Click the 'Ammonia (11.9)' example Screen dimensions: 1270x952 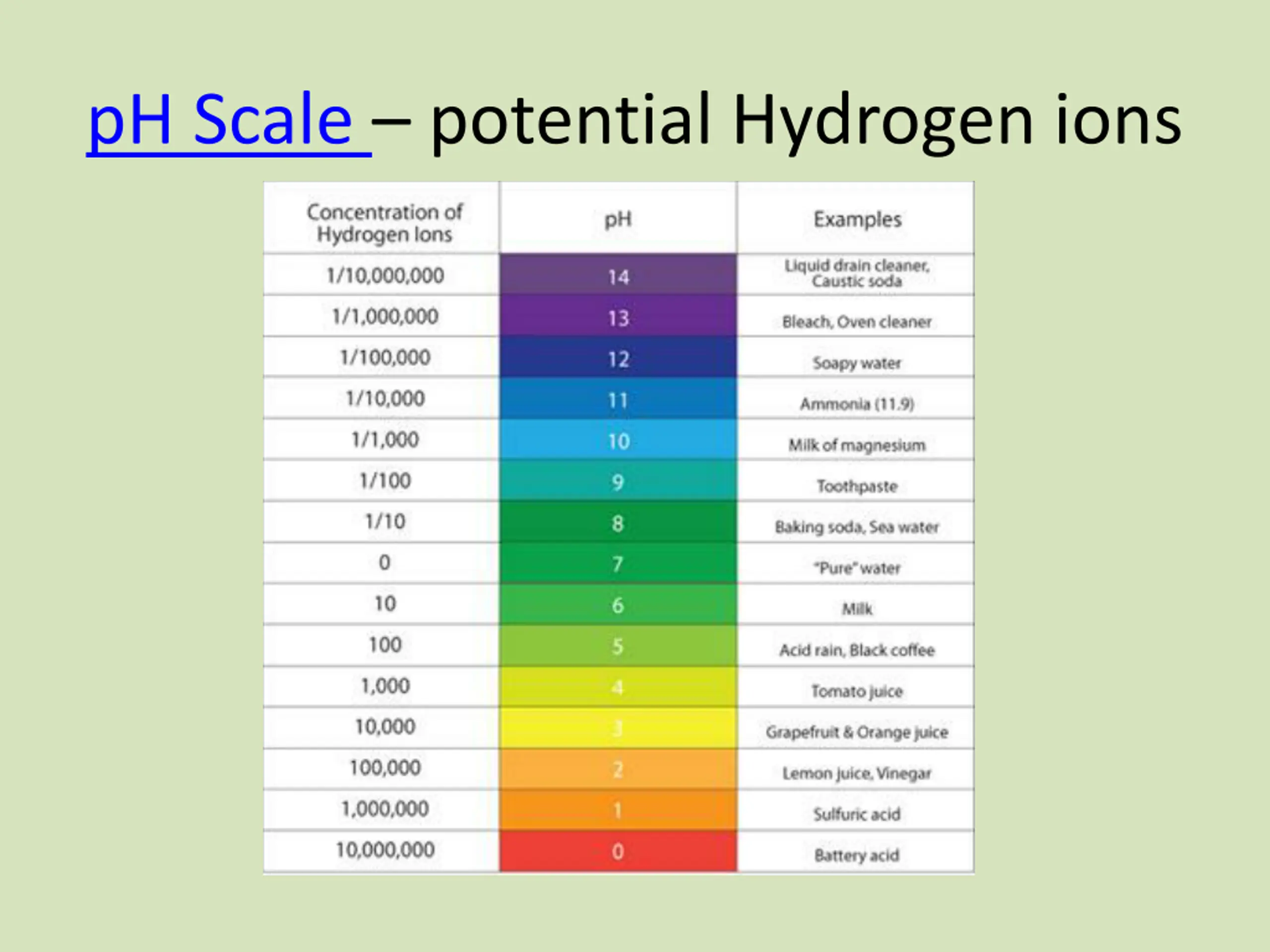pyautogui.click(x=857, y=404)
